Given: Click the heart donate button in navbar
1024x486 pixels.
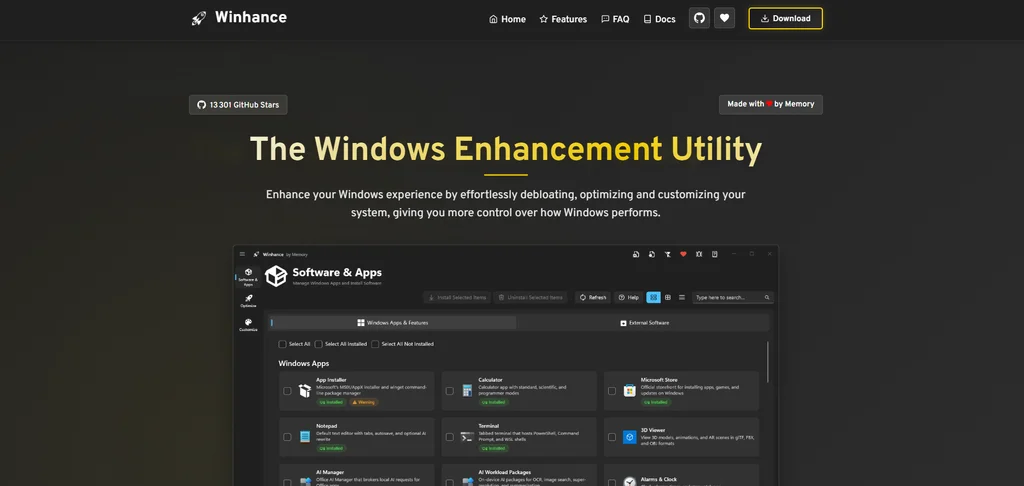Looking at the screenshot, I should (724, 18).
